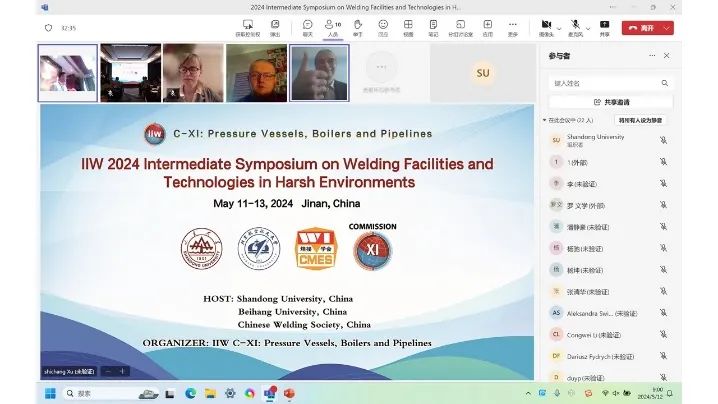Toggle the camera on or off
This screenshot has width=718, height=404.
pos(546,25)
